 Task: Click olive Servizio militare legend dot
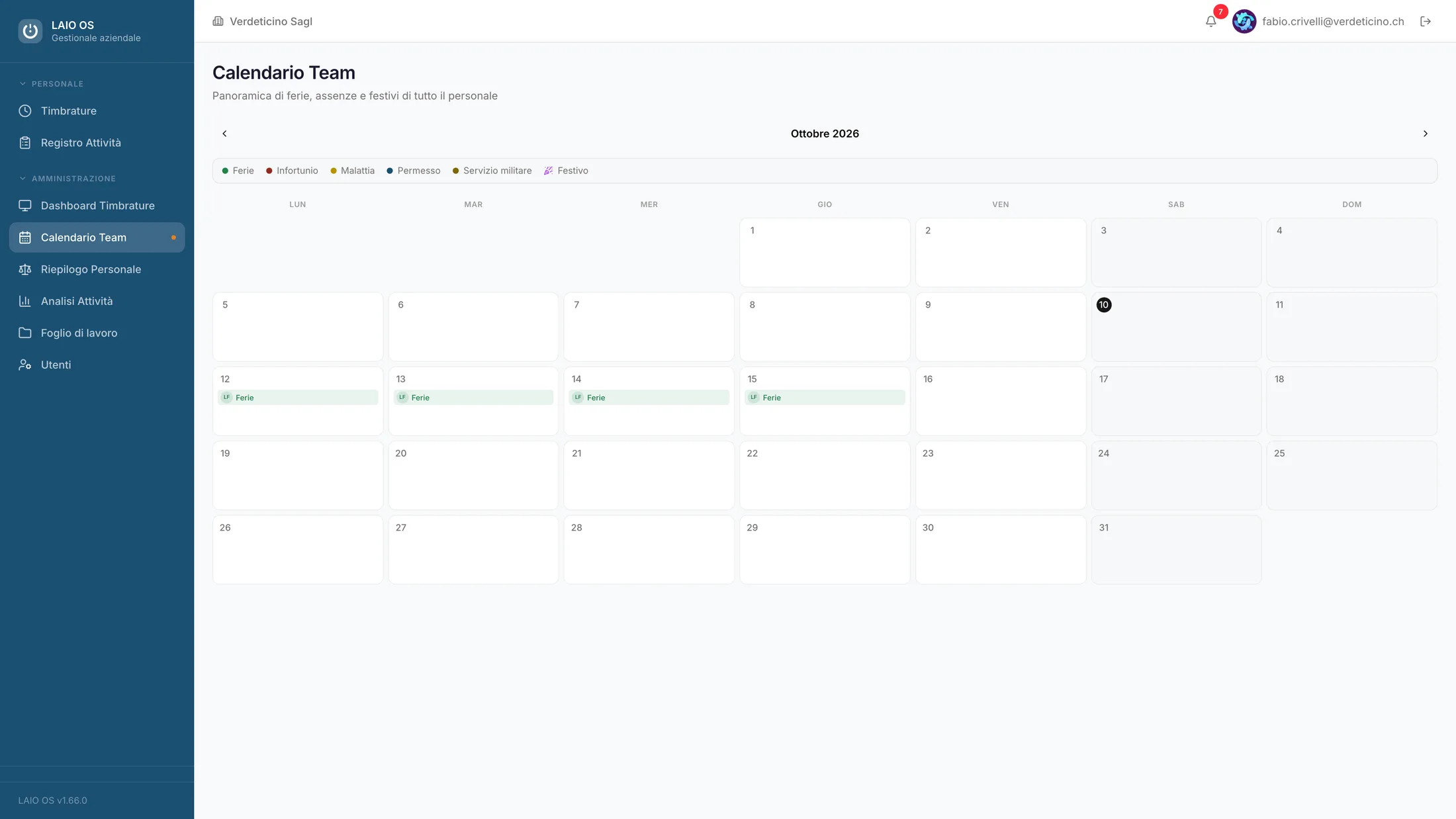455,171
